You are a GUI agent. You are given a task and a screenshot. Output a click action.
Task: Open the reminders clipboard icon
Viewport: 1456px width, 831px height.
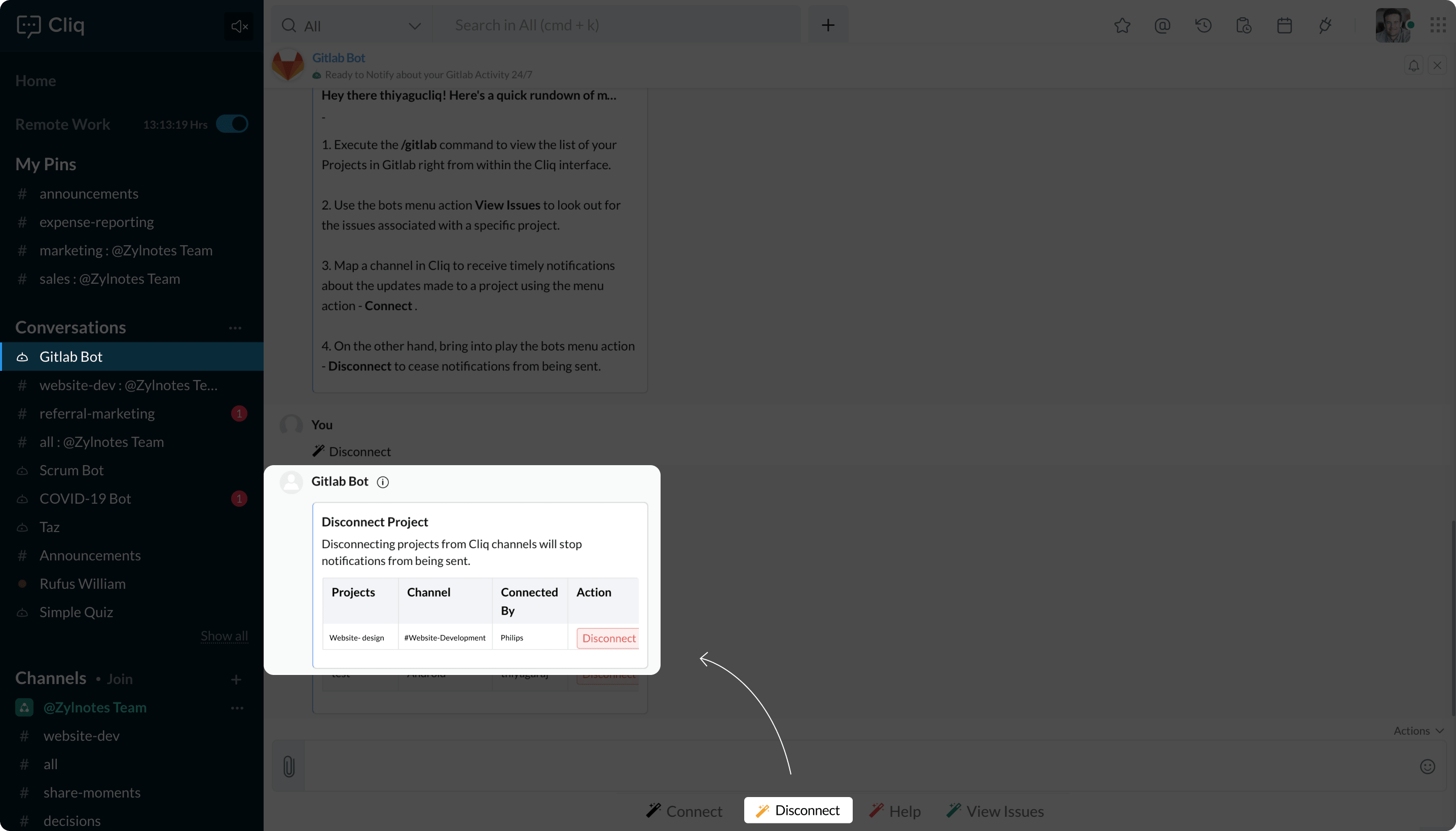[1244, 26]
